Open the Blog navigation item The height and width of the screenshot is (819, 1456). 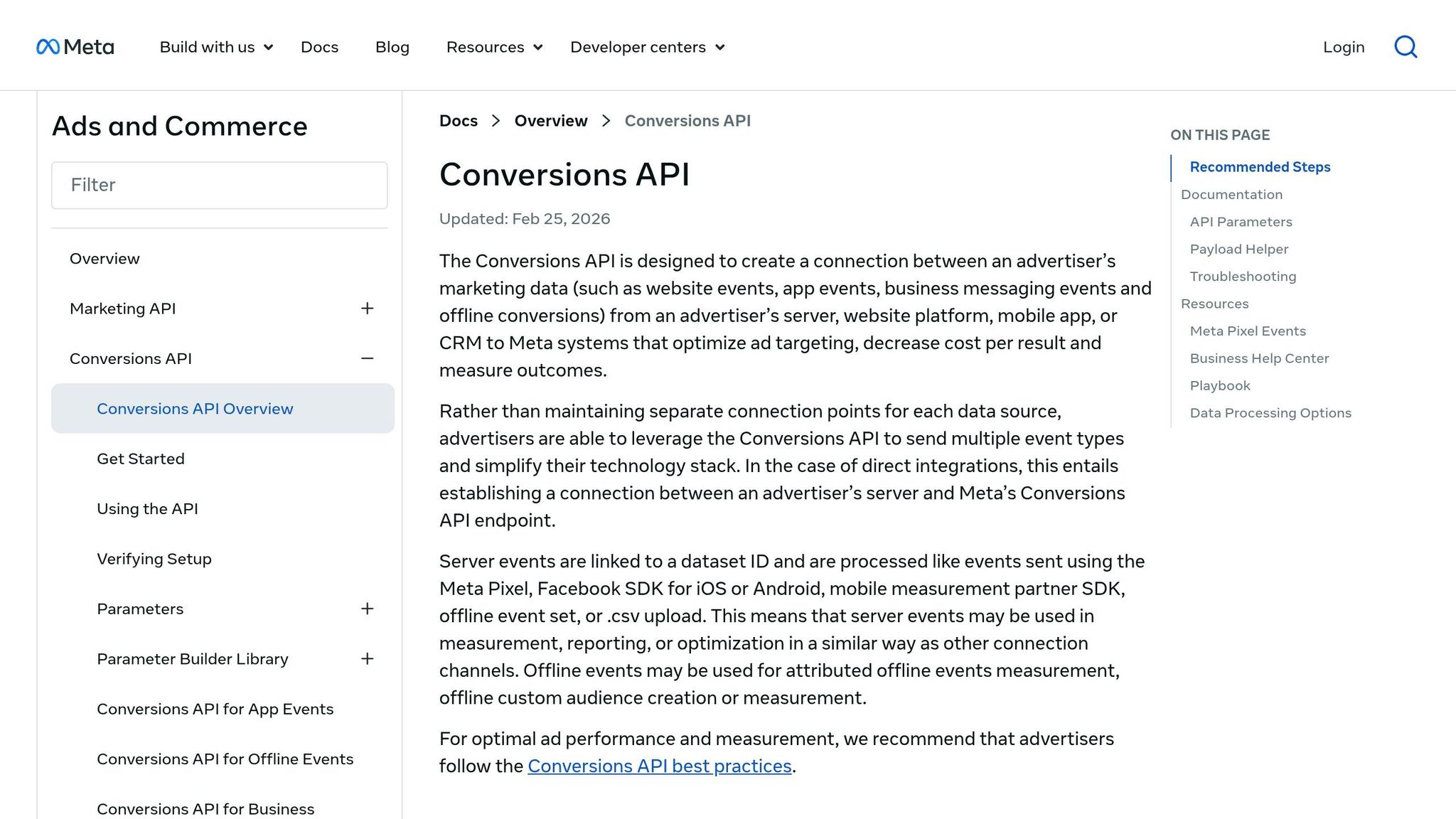[x=392, y=47]
